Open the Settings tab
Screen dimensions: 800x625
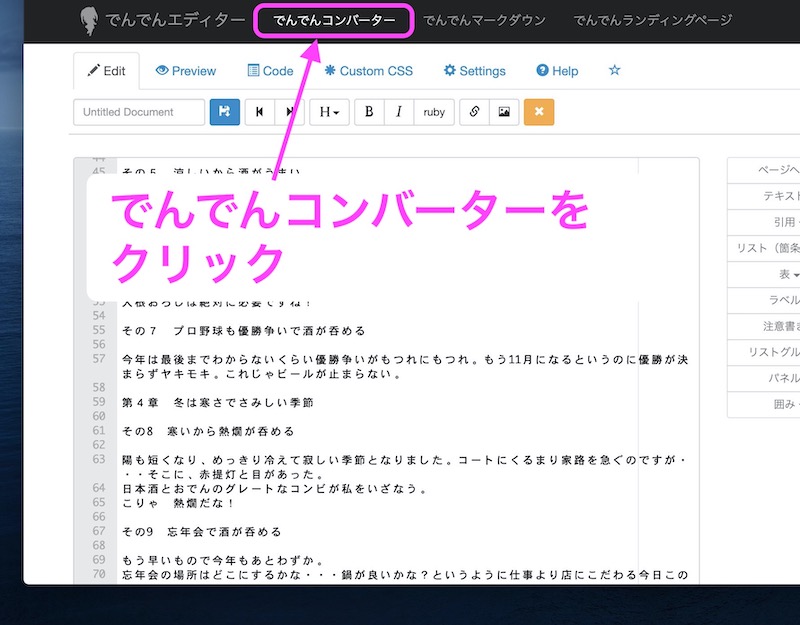pyautogui.click(x=474, y=71)
